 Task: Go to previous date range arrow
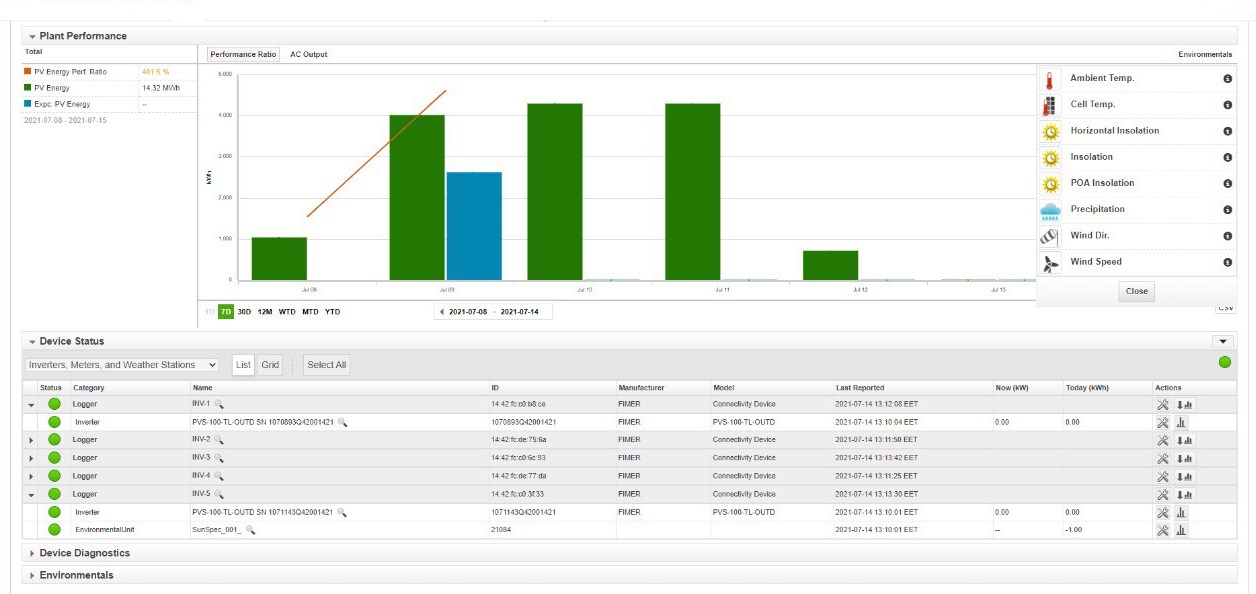[442, 312]
